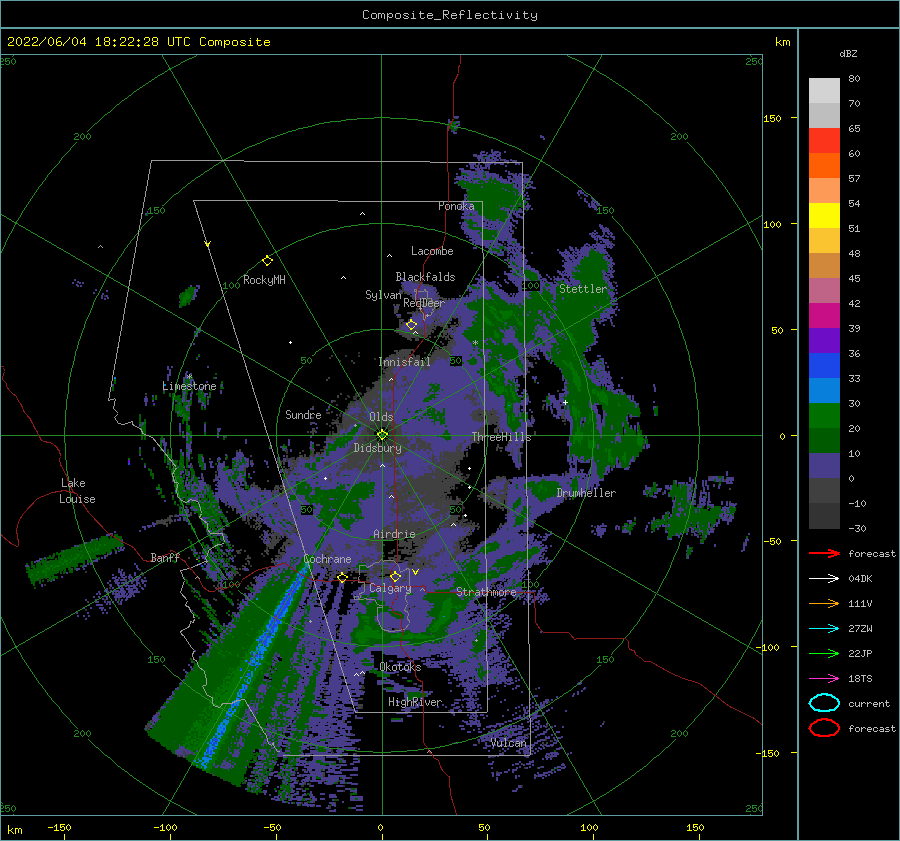Click the word current in legend
This screenshot has height=841, width=900.
pos(869,703)
